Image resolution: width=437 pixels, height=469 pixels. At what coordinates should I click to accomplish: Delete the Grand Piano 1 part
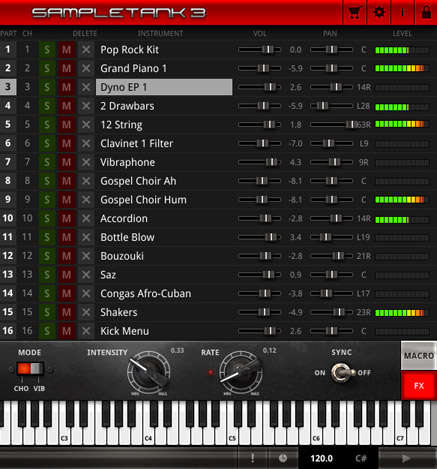86,68
